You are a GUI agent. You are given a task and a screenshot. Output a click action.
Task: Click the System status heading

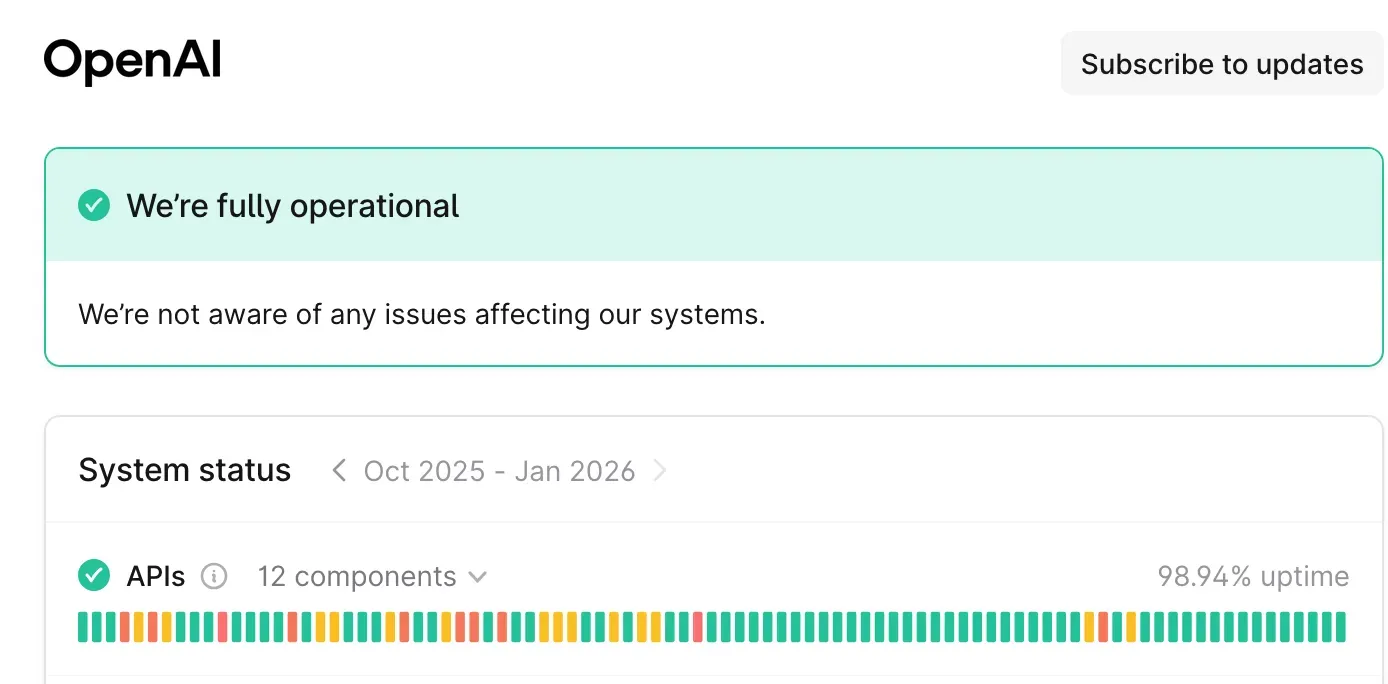184,469
